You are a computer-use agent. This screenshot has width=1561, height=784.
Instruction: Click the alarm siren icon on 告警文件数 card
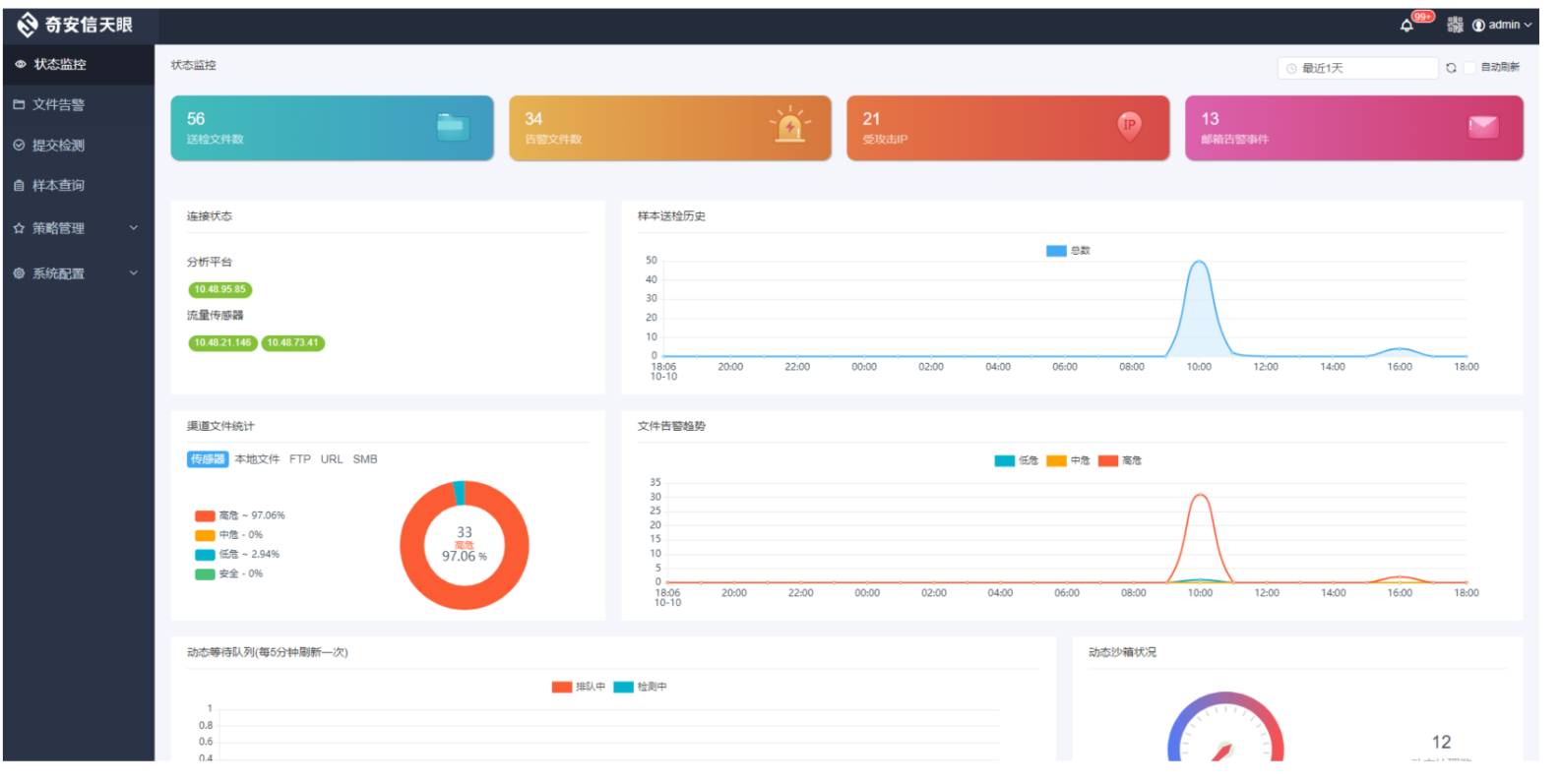789,126
